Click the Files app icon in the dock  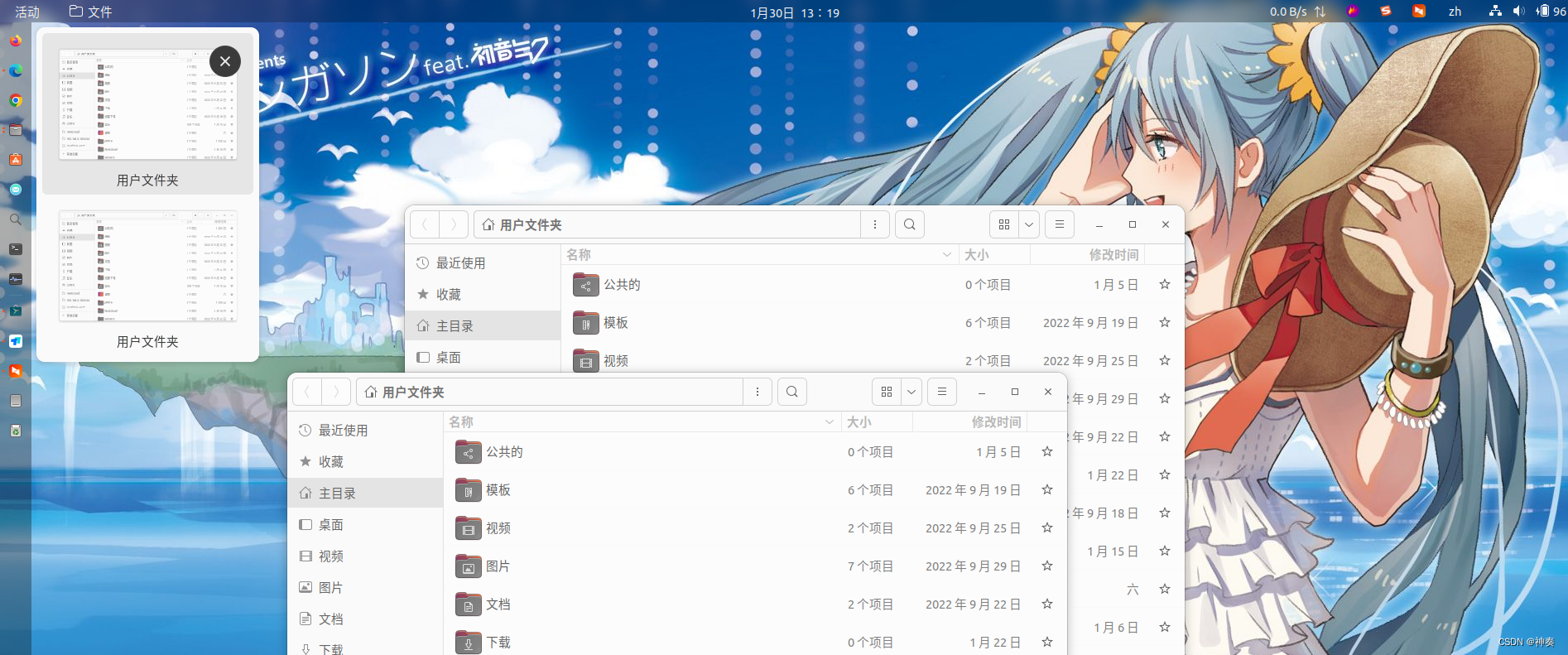16,130
